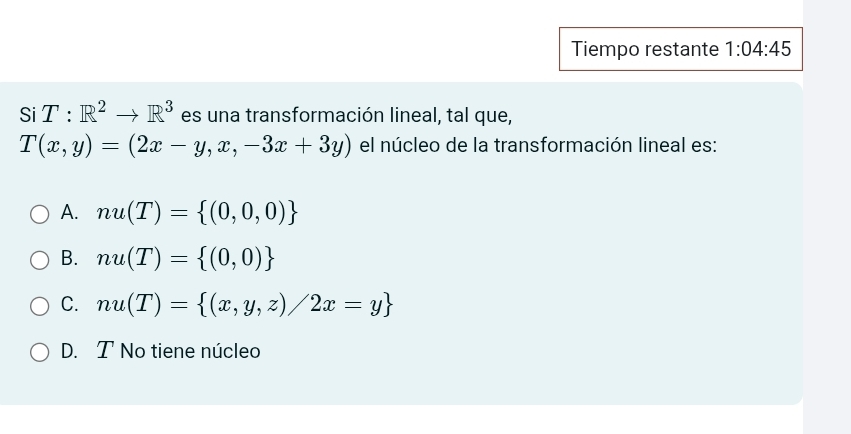Click the nu(T) = {(0,0,0)} answer formula
The image size is (851, 434).
(198, 212)
